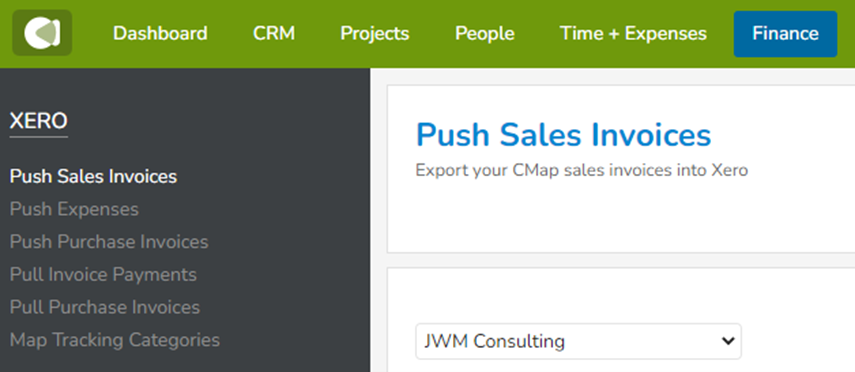
Task: Click the blue Push Sales Invoices page title
Action: [564, 135]
